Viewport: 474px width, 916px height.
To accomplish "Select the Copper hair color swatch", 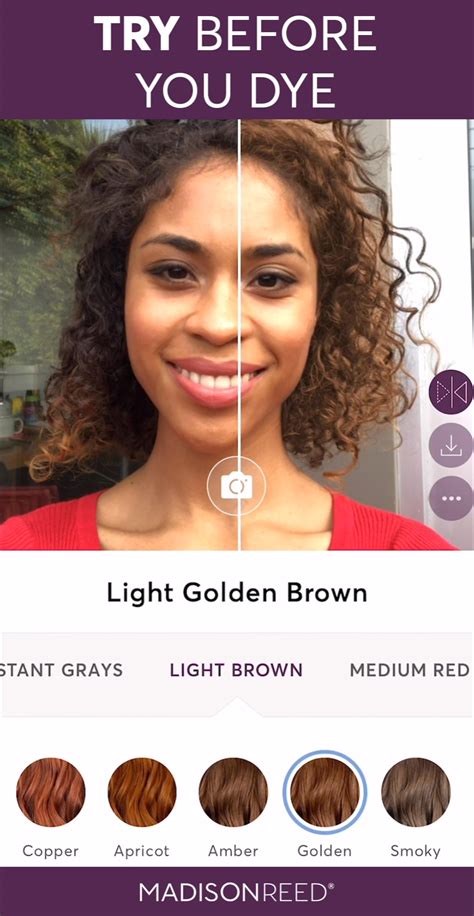I will tap(51, 792).
